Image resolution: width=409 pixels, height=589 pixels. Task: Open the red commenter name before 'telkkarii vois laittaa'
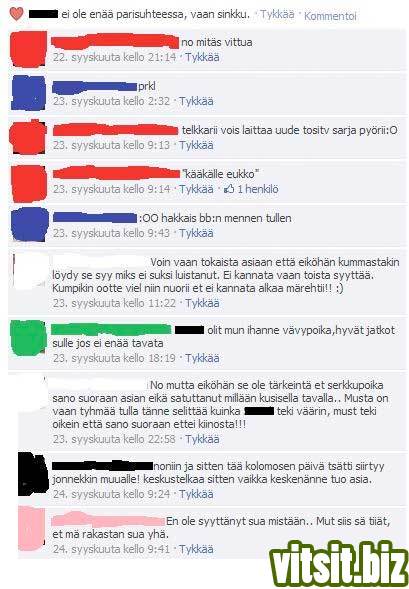[115, 130]
